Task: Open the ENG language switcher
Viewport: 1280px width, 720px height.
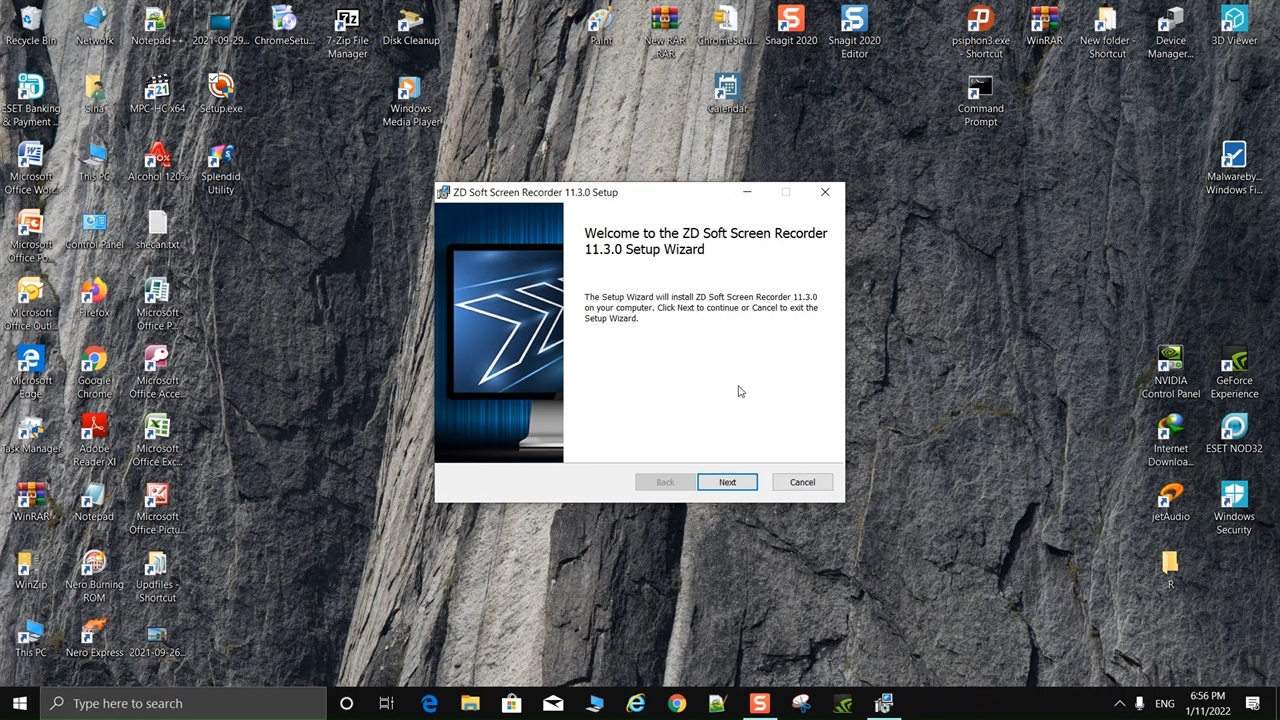Action: tap(1165, 704)
